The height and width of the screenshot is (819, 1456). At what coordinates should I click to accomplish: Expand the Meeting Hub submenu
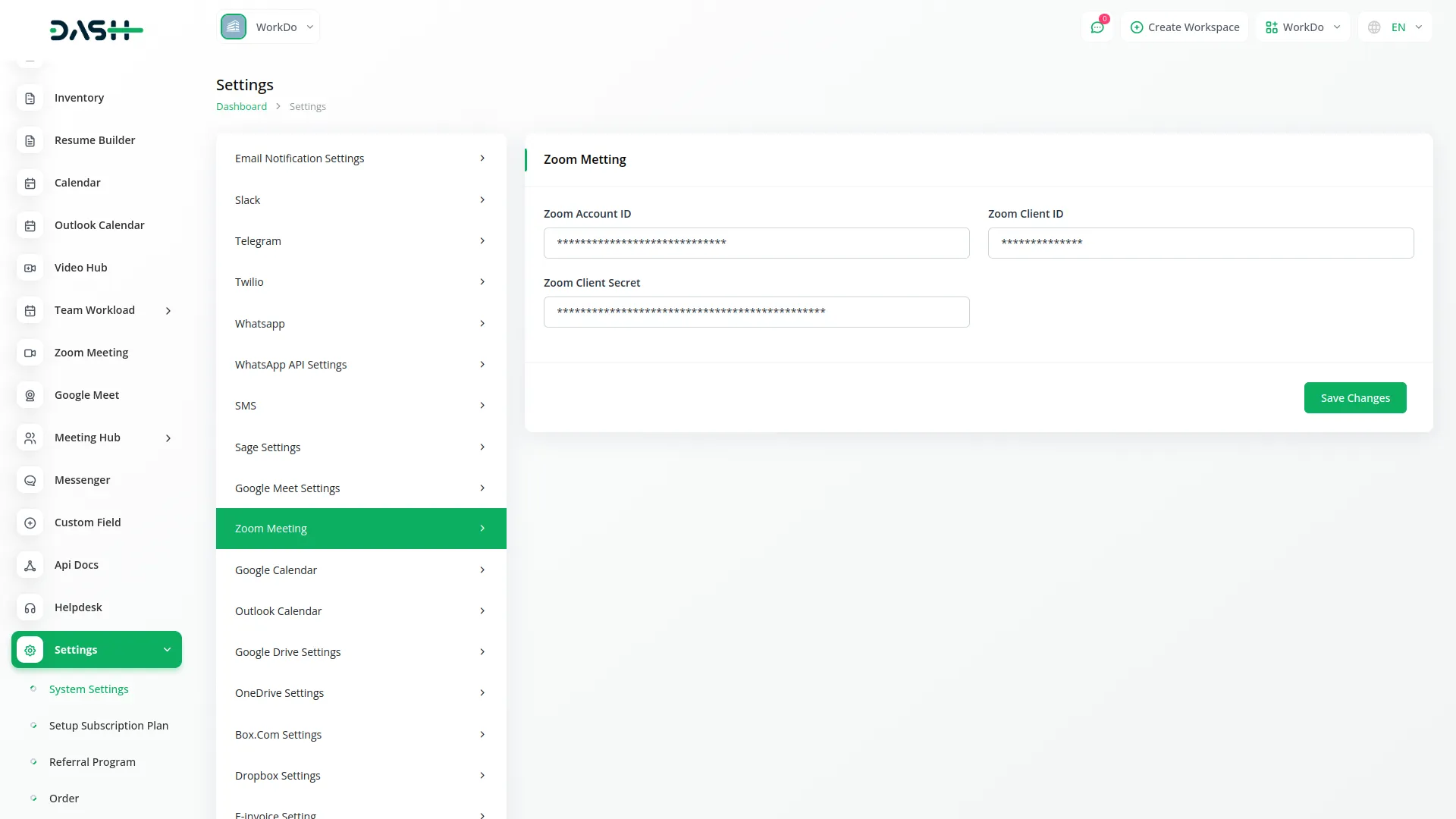tap(168, 438)
